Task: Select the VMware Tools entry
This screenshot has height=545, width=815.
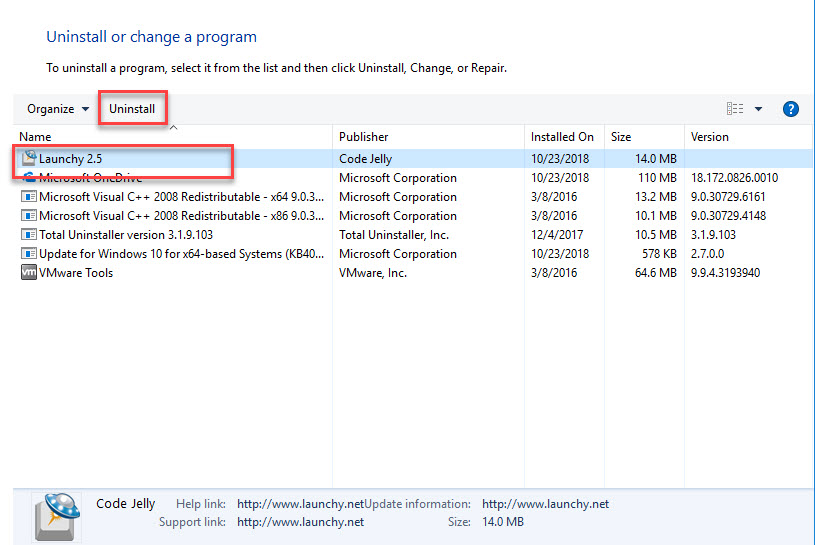Action: pyautogui.click(x=413, y=272)
